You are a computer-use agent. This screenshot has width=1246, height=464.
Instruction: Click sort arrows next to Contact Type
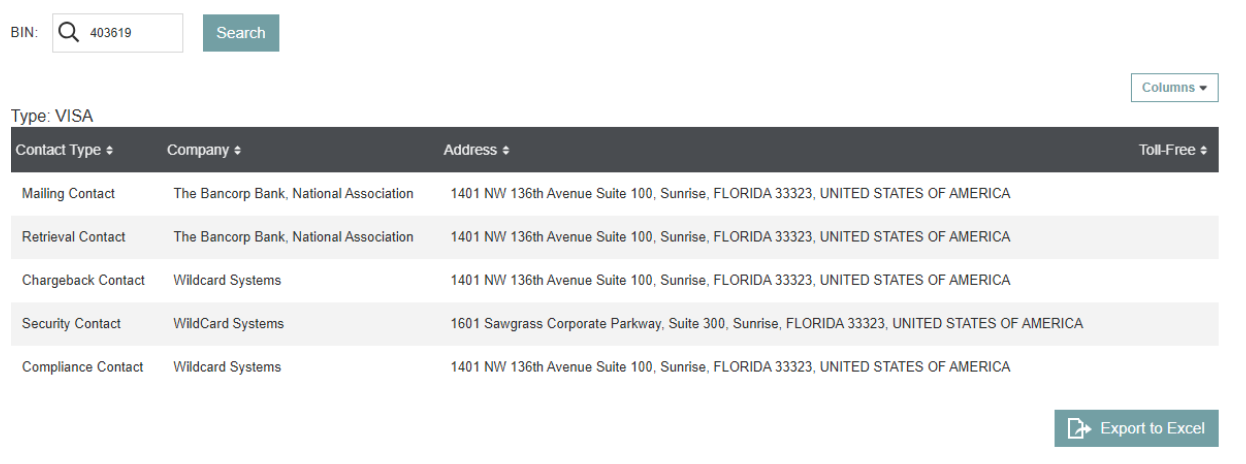coord(109,151)
